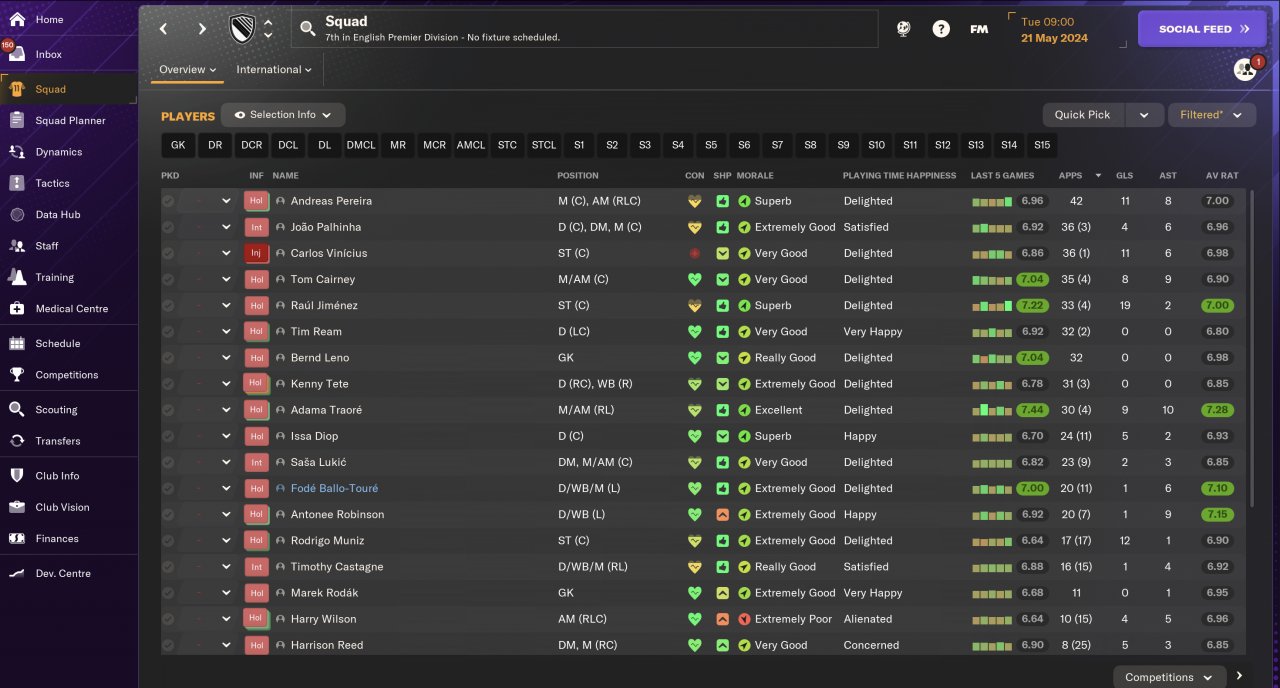
Task: Click Raúl Jiménez's last 5 games form bar
Action: [992, 306]
